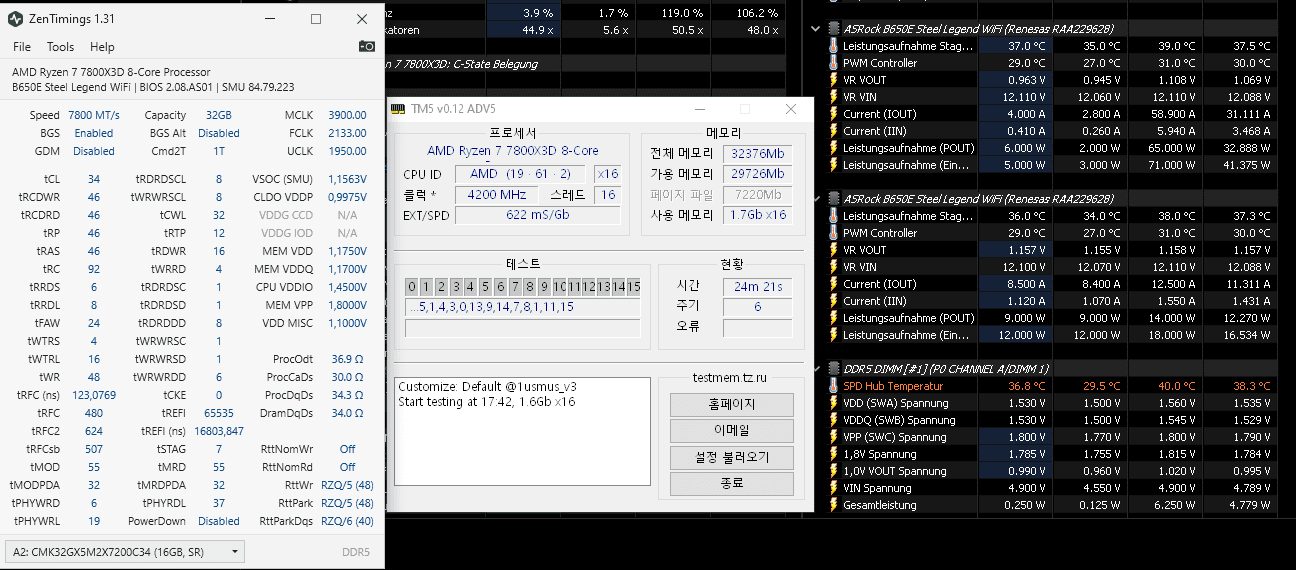Image resolution: width=1296 pixels, height=570 pixels.
Task: Click the 종료 button in TM5
Action: click(731, 484)
